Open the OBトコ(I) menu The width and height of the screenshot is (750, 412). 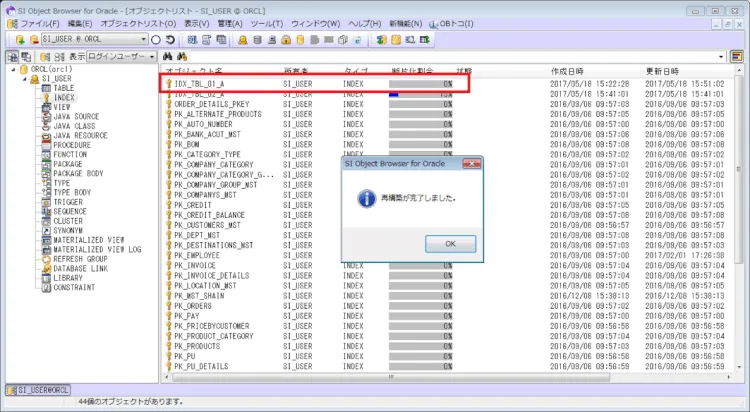[x=452, y=23]
